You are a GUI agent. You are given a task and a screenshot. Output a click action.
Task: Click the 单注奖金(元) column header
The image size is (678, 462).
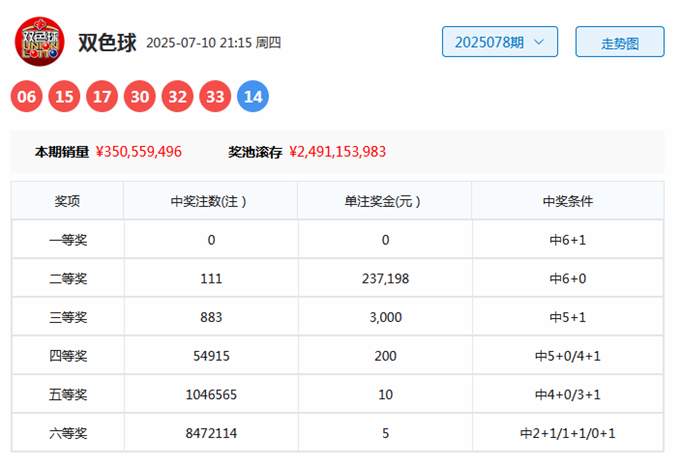(384, 201)
